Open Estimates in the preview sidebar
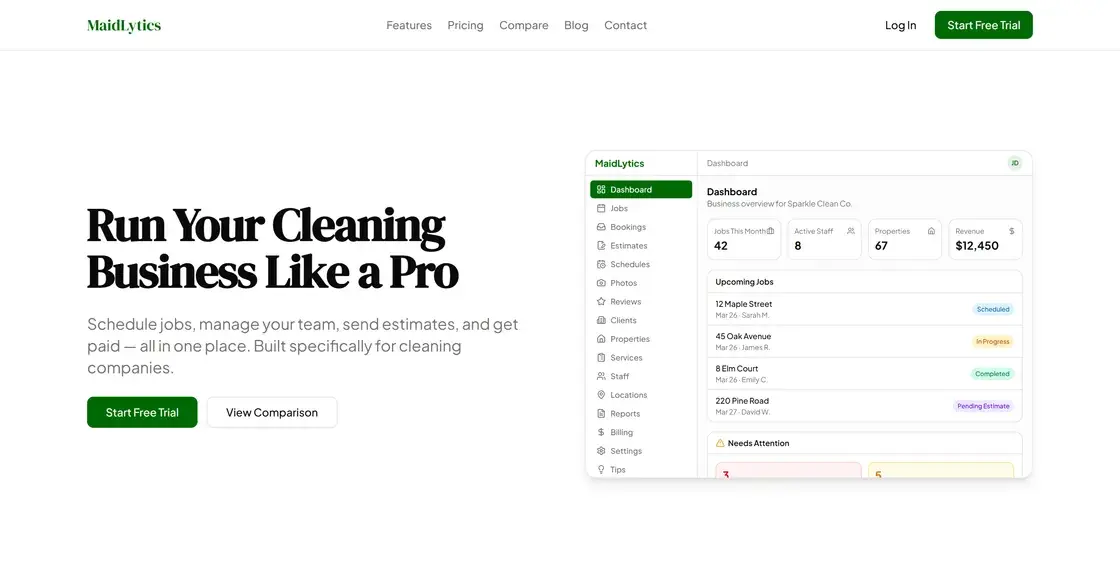Image resolution: width=1120 pixels, height=574 pixels. pyautogui.click(x=641, y=246)
